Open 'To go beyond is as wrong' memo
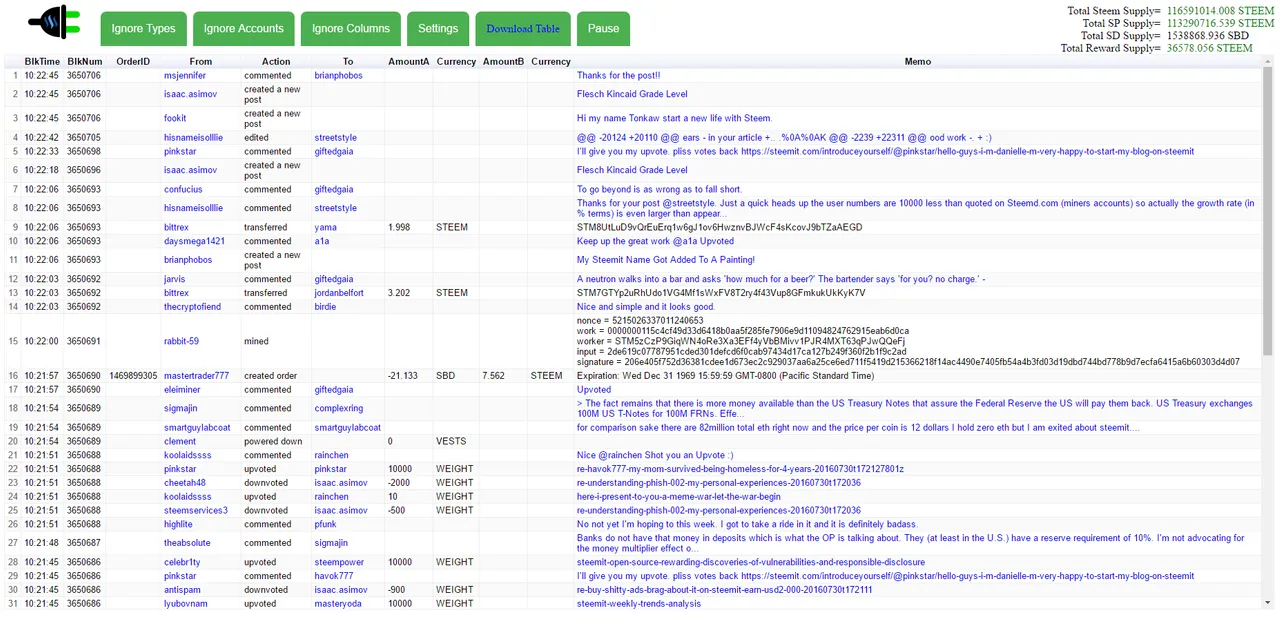 tap(659, 190)
